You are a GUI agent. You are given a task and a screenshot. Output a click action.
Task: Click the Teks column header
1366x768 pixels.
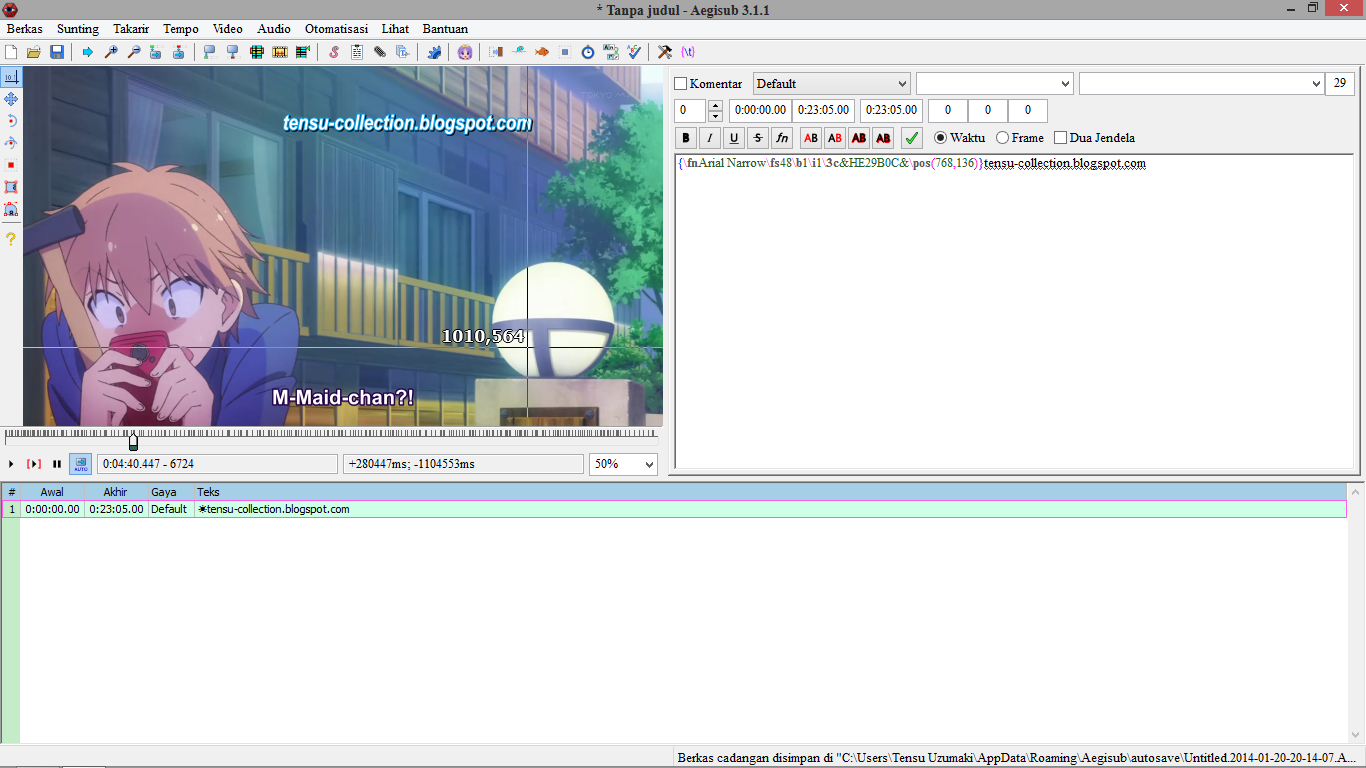pyautogui.click(x=770, y=492)
